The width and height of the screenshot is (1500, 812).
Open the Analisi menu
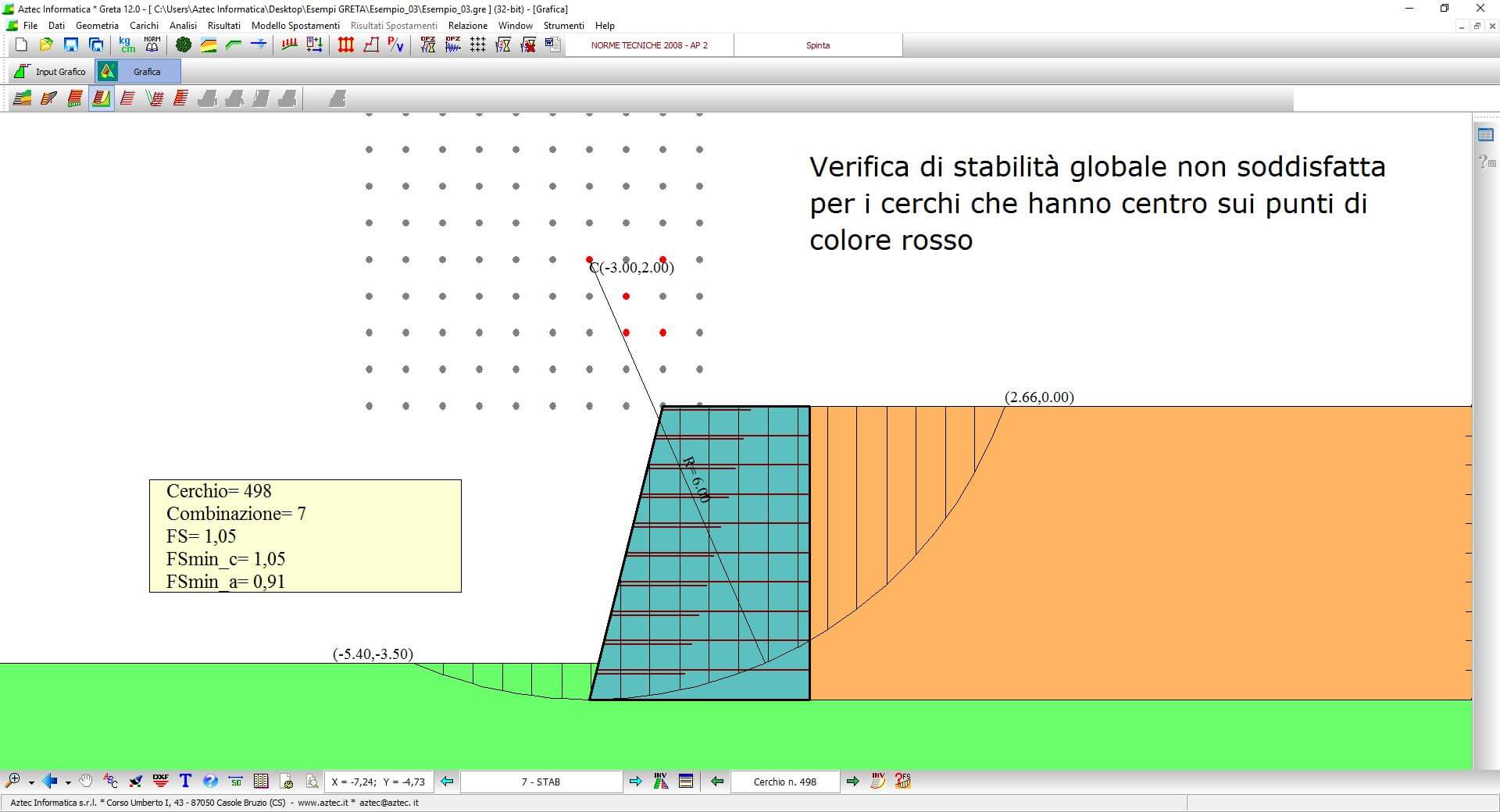183,26
